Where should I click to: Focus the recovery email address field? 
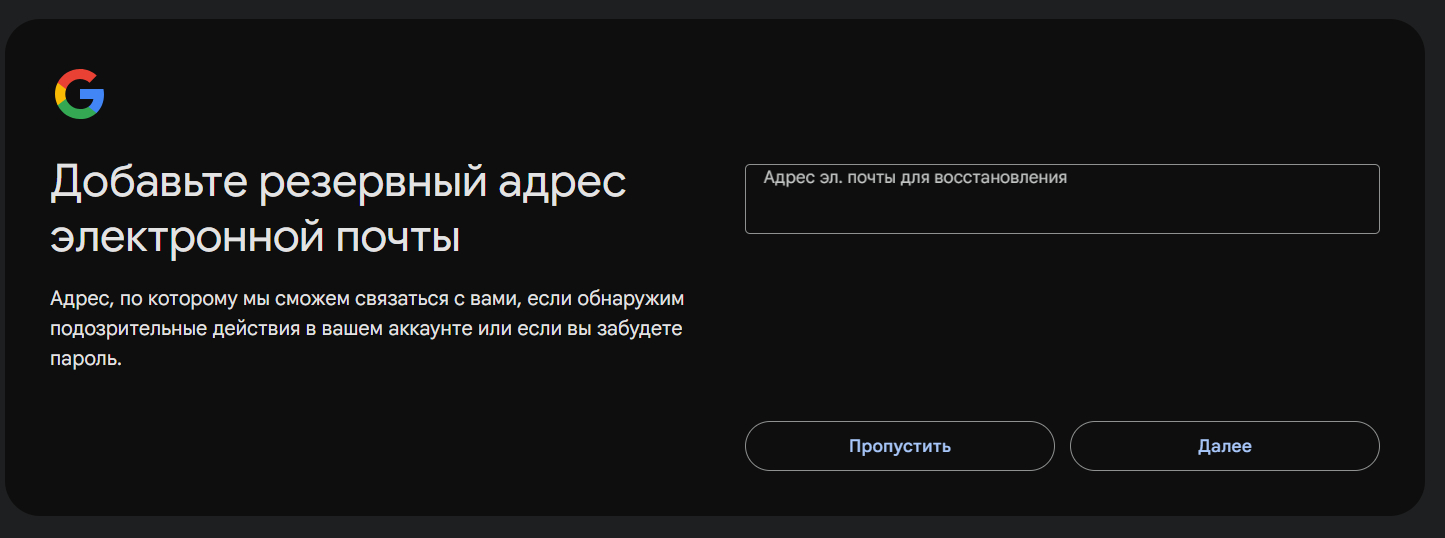[1062, 199]
